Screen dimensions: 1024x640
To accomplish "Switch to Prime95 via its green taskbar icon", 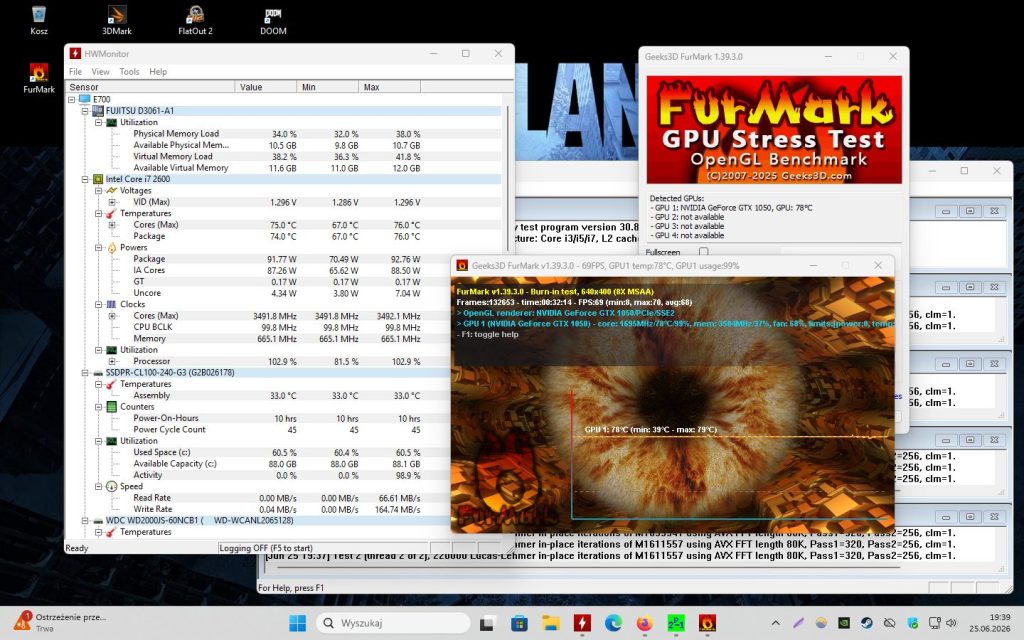I will tap(675, 623).
